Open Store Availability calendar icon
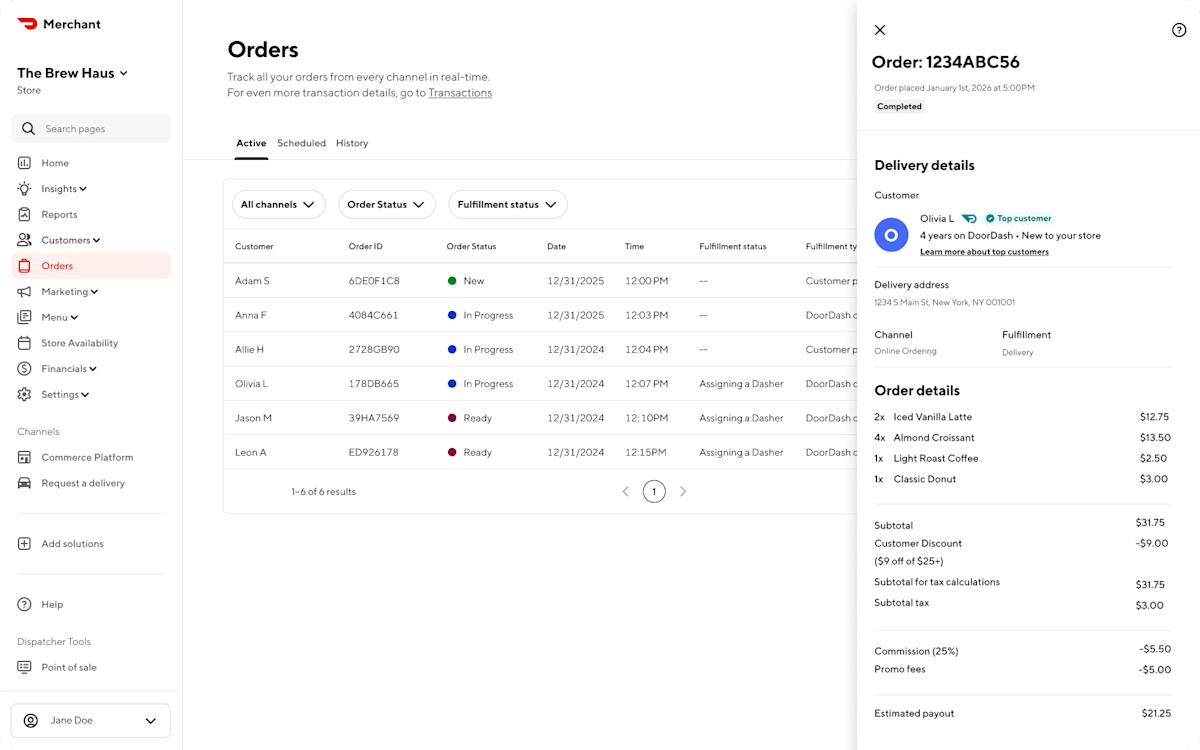The image size is (1200, 750). click(x=22, y=343)
